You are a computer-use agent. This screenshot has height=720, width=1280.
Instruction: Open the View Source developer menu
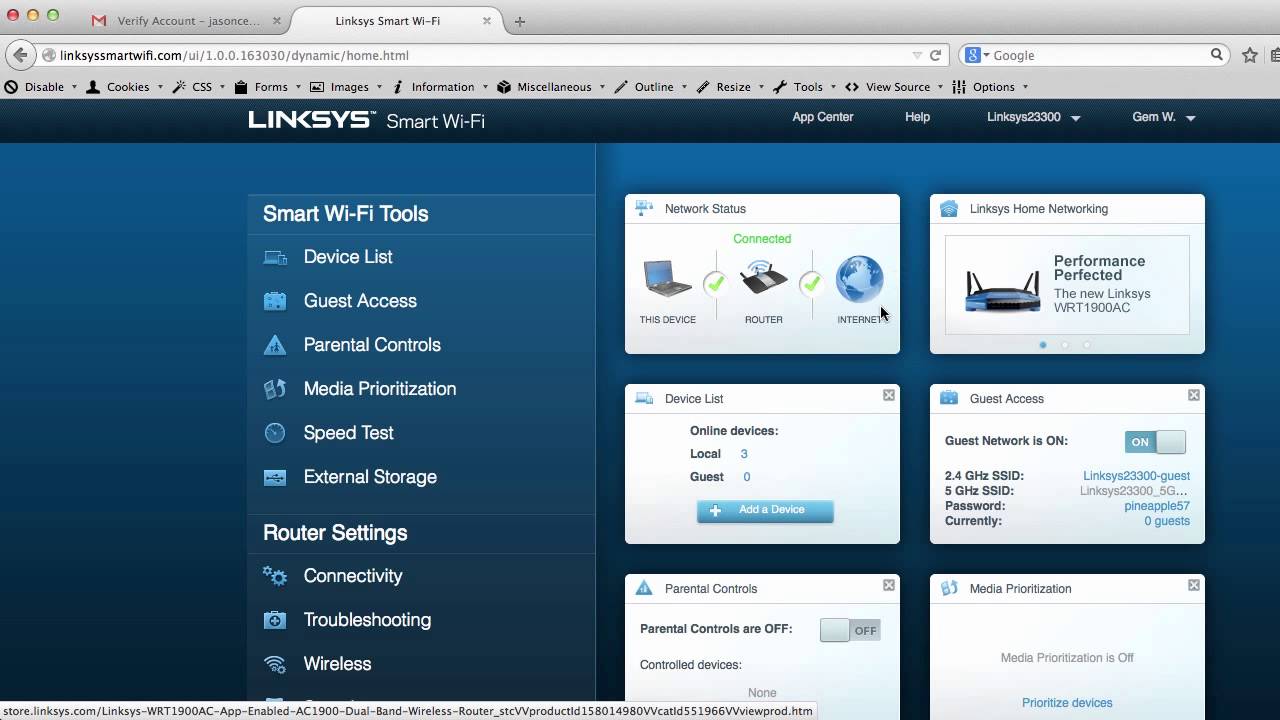(895, 87)
